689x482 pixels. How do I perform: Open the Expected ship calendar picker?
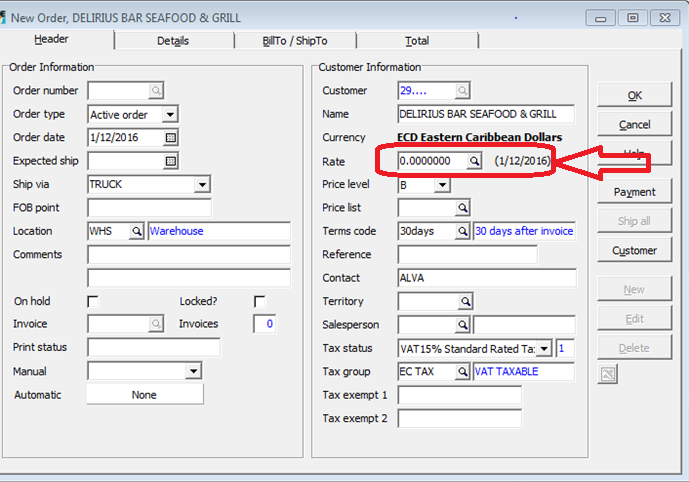[170, 161]
